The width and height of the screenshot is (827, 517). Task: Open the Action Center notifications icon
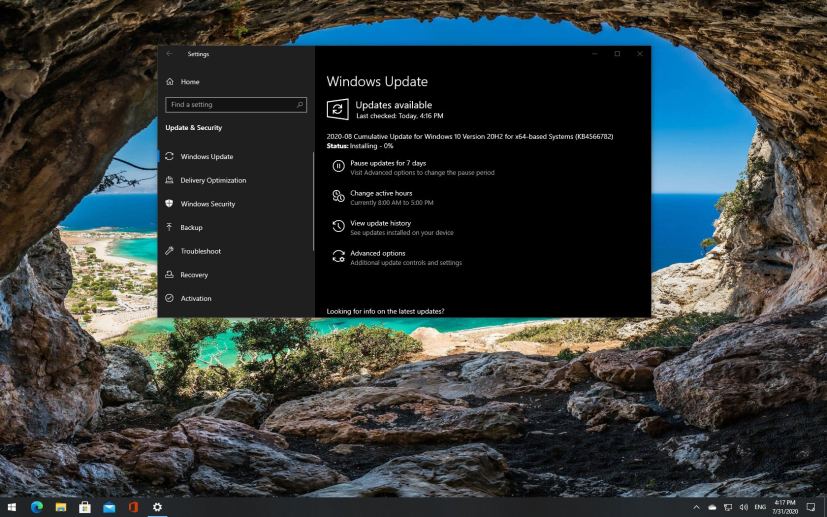(811, 508)
